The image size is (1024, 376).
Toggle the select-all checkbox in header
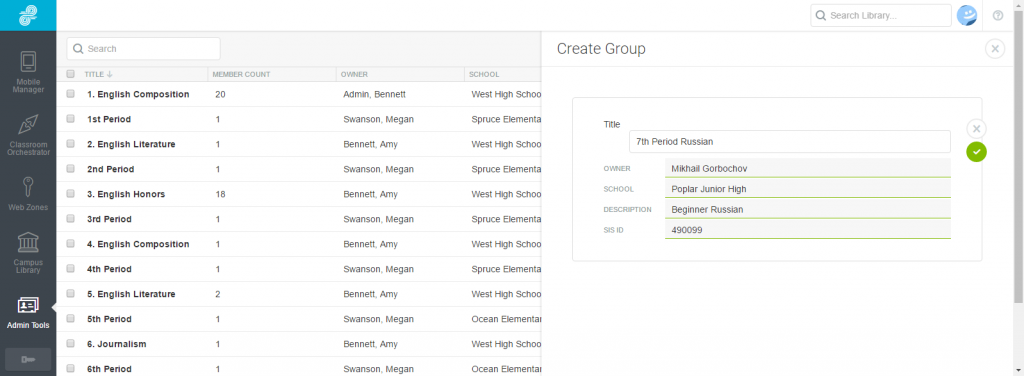point(71,74)
